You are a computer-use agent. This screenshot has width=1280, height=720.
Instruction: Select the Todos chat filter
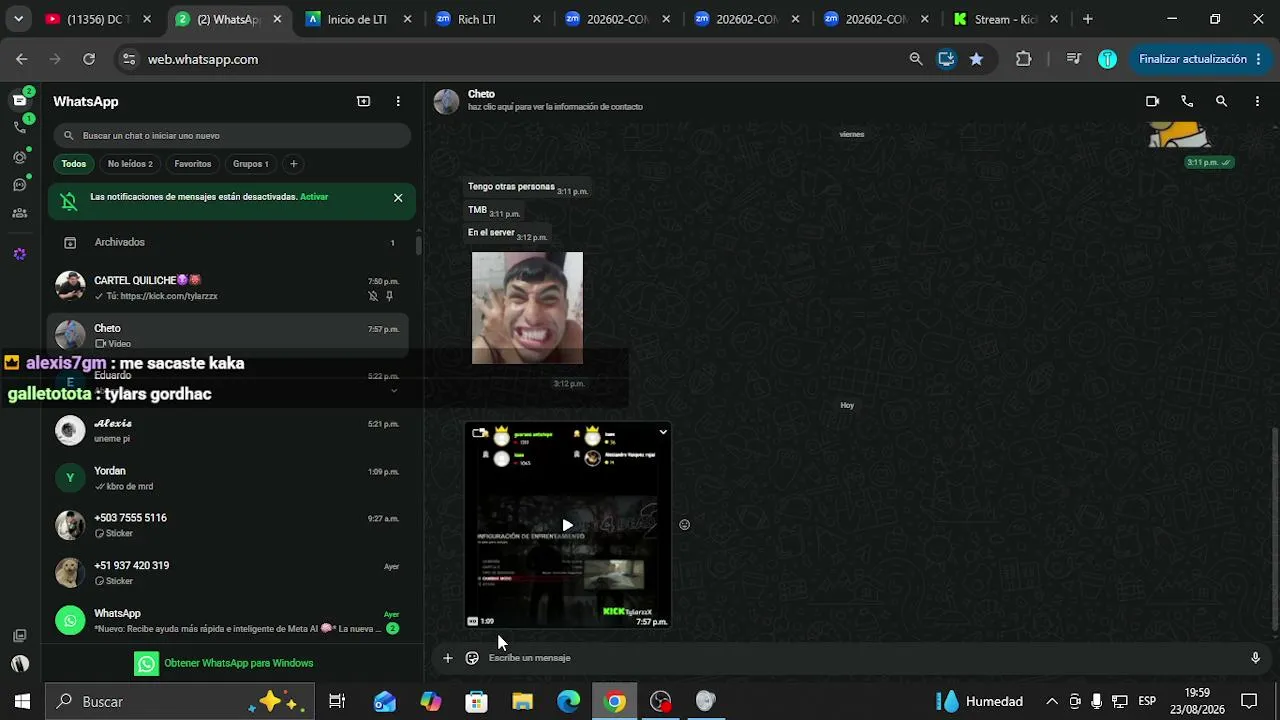coord(73,164)
